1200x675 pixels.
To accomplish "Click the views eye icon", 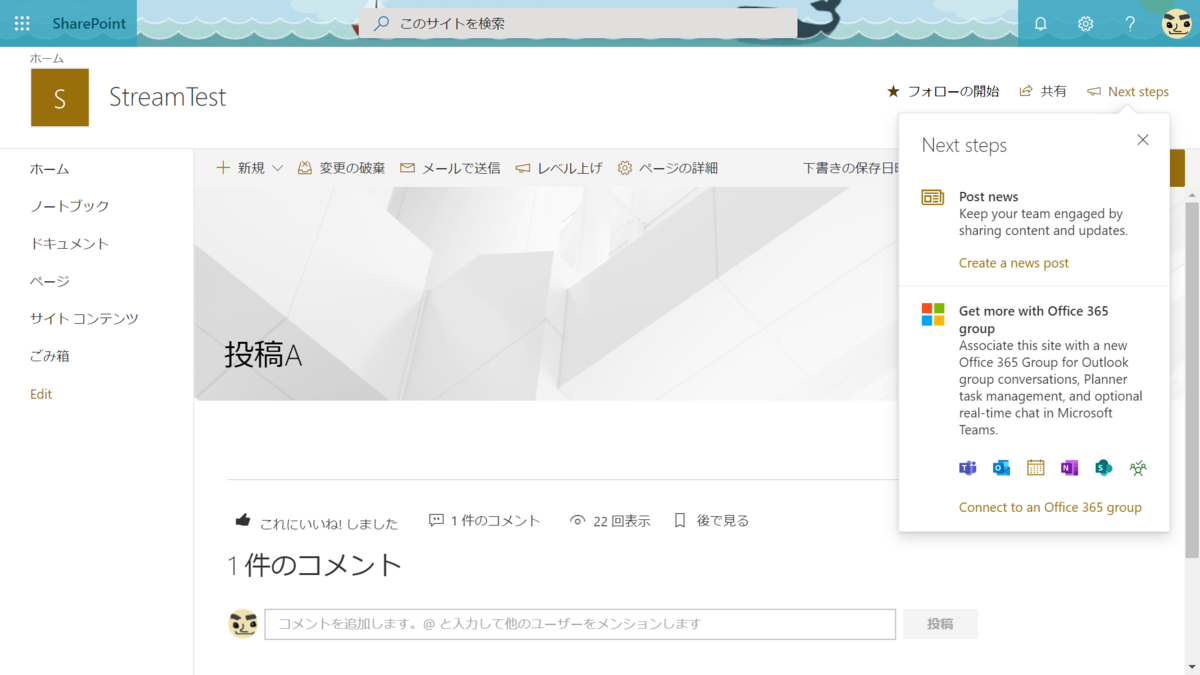I will pyautogui.click(x=577, y=520).
